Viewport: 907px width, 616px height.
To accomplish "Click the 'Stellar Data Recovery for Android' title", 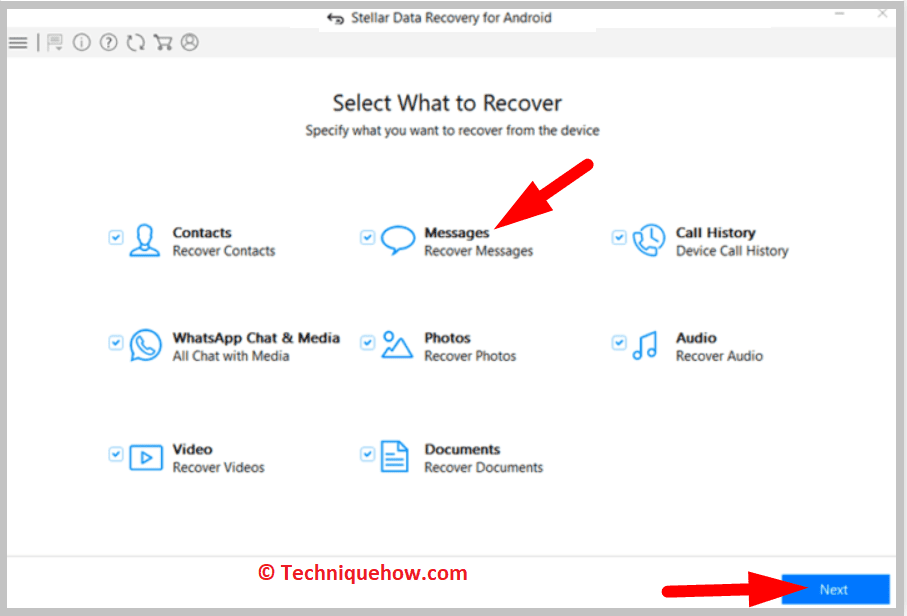I will coord(451,18).
